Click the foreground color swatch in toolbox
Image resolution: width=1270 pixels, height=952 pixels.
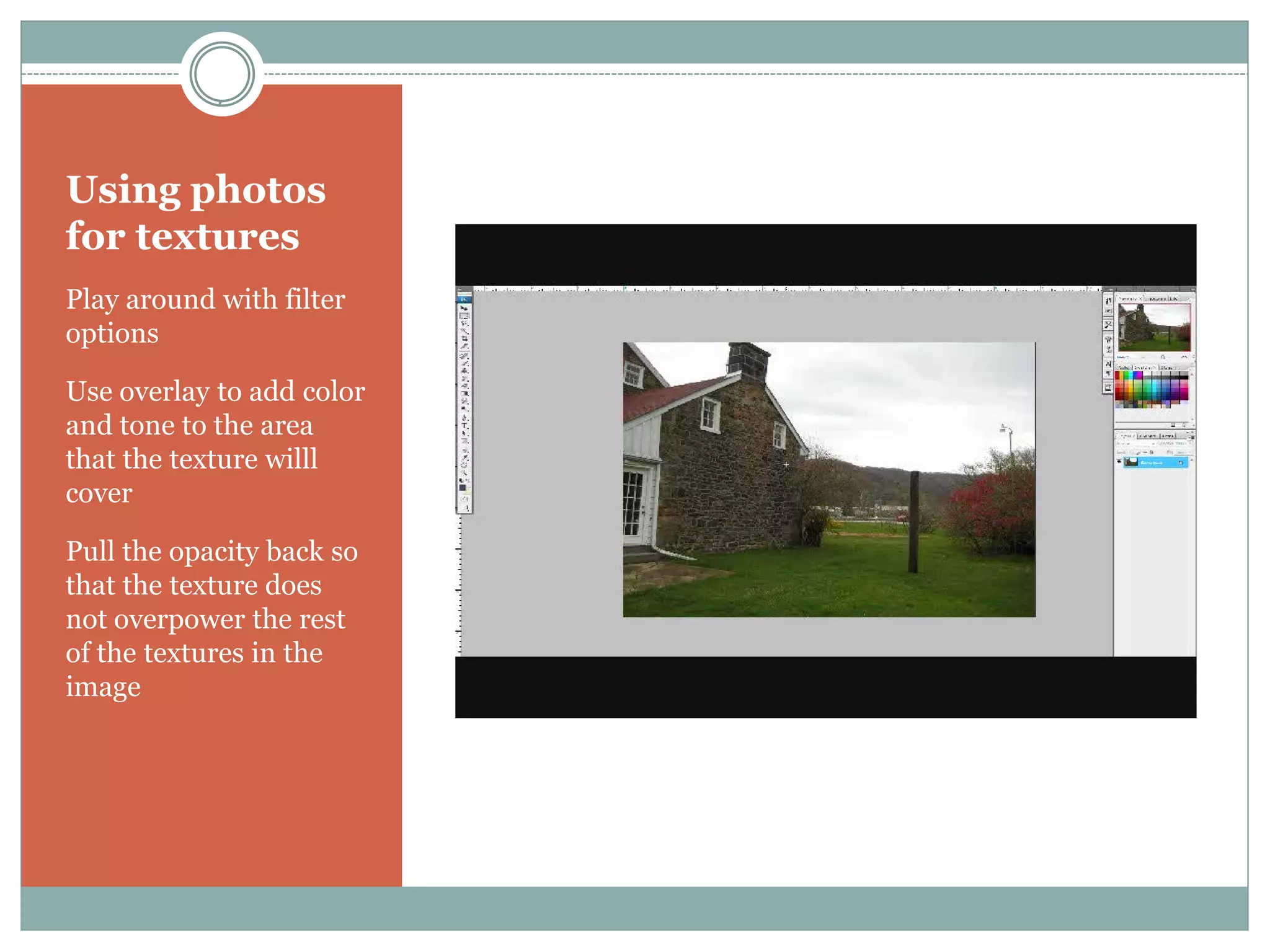point(462,487)
